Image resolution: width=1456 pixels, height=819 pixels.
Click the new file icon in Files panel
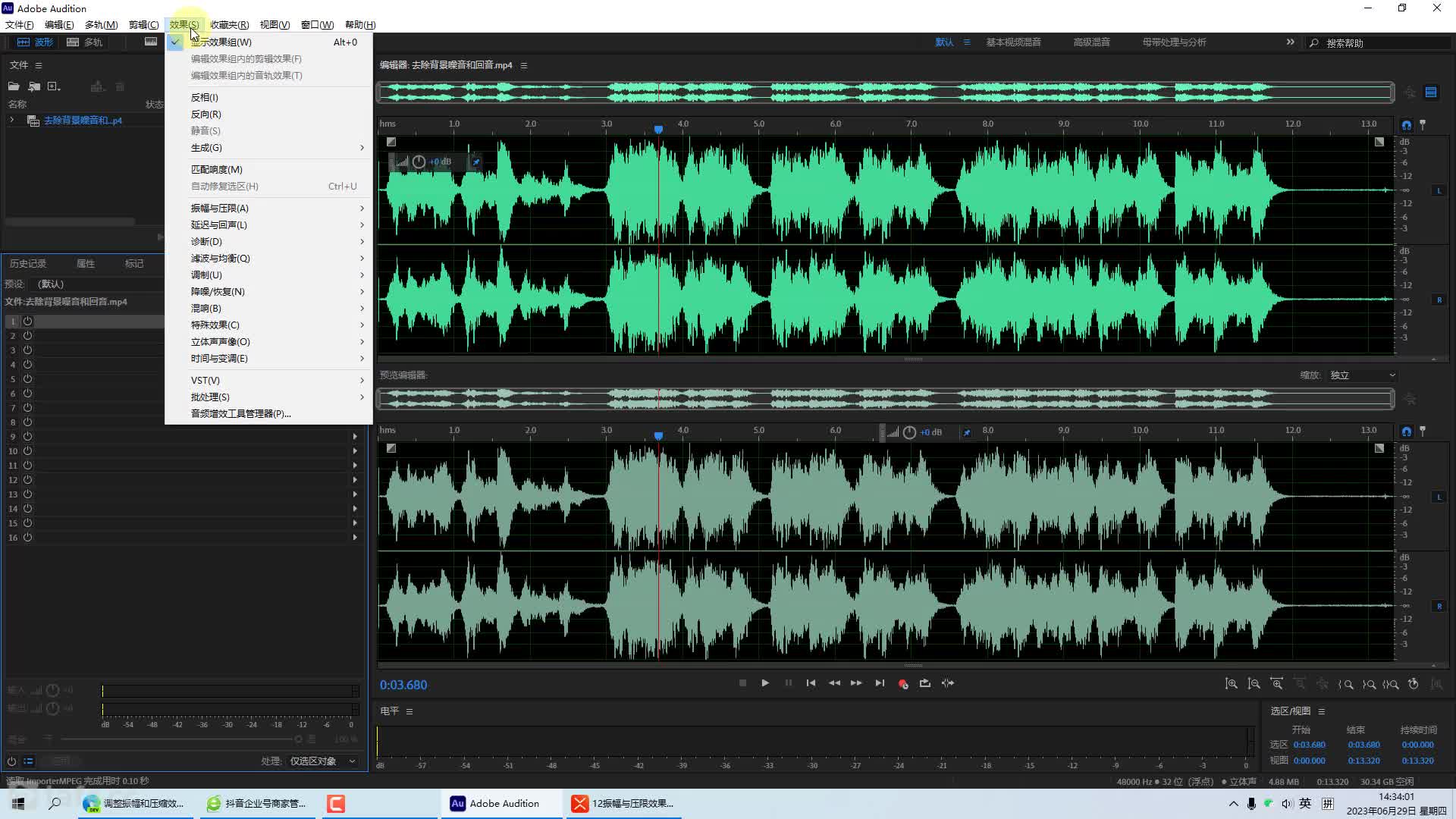(x=54, y=86)
